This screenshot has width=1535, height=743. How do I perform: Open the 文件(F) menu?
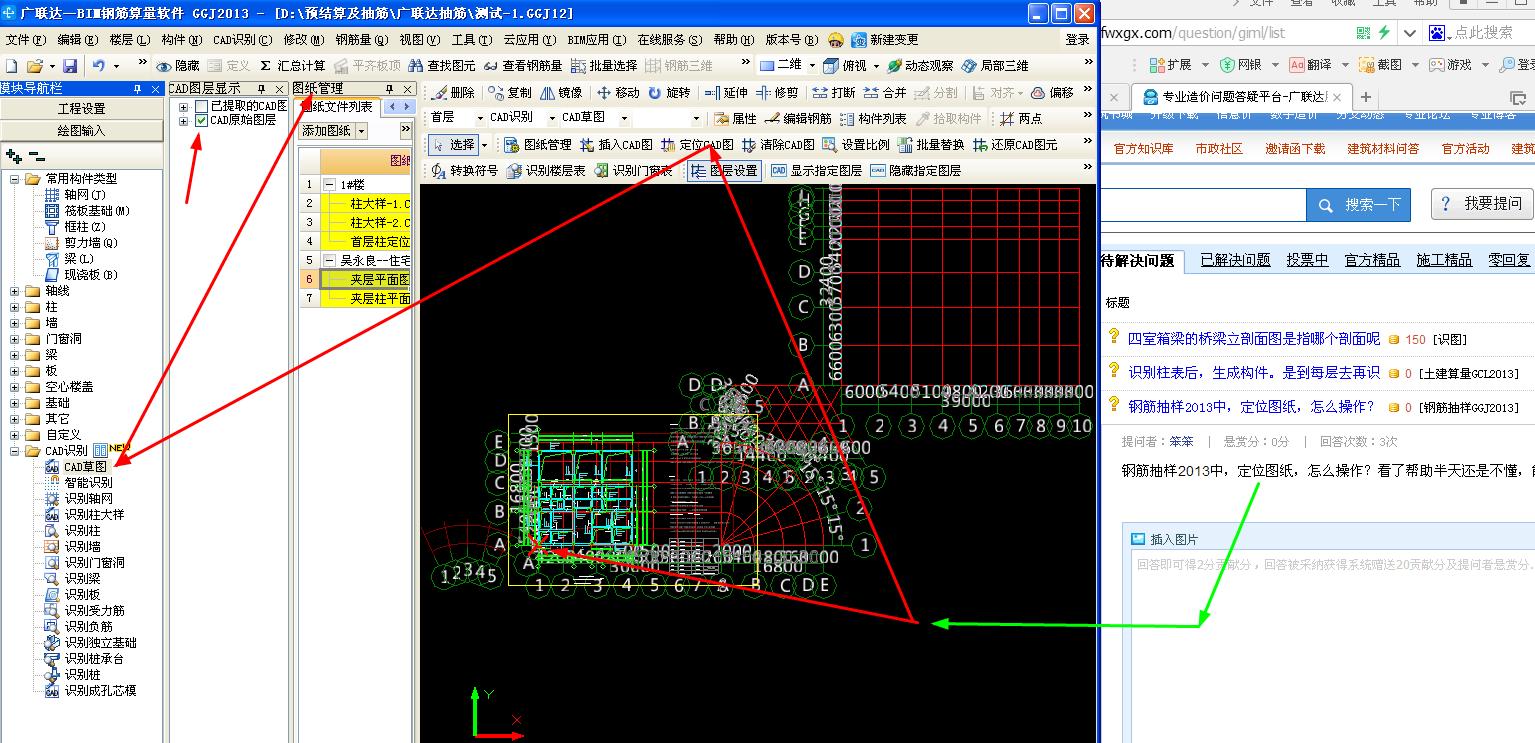click(x=26, y=40)
